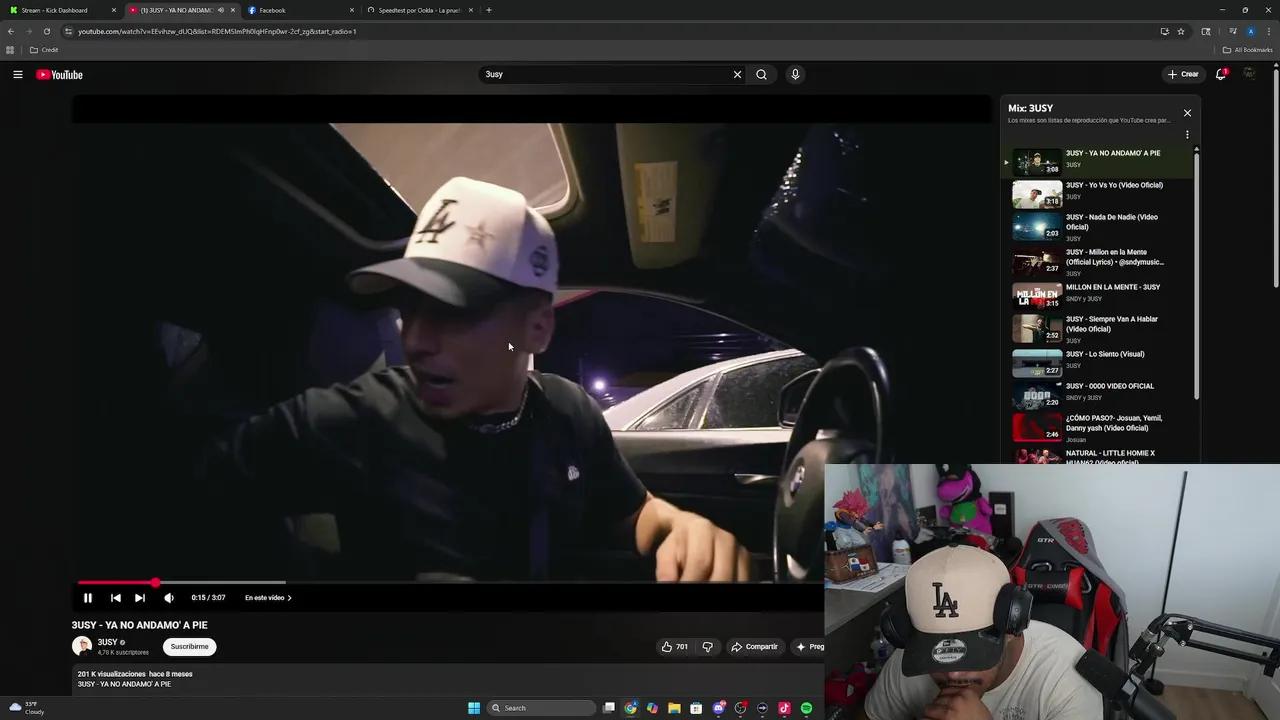Image resolution: width=1280 pixels, height=720 pixels.
Task: Open the 3USY channel page link
Action: [108, 641]
